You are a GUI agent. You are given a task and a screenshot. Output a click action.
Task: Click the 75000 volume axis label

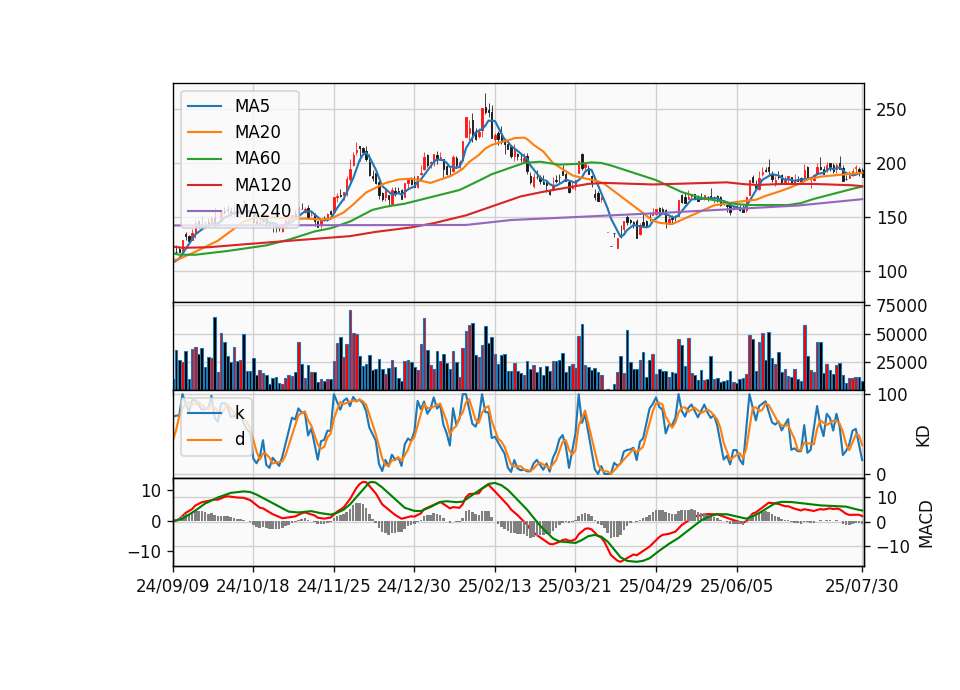[x=902, y=306]
